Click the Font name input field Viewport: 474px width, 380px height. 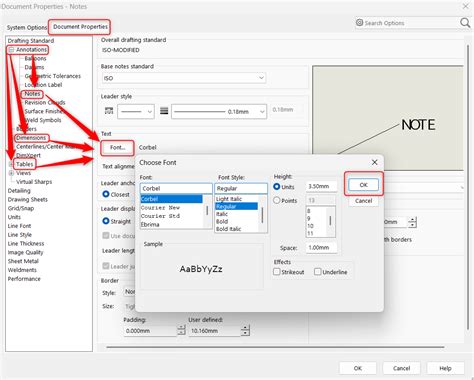pos(176,188)
